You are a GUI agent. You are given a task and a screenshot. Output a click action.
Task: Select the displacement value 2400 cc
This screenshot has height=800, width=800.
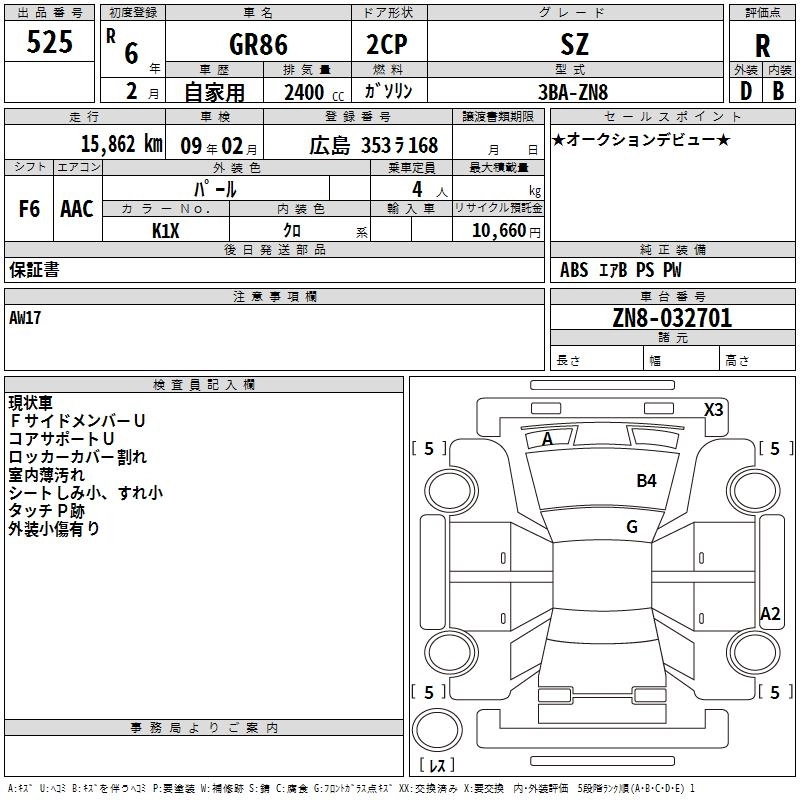pos(314,92)
